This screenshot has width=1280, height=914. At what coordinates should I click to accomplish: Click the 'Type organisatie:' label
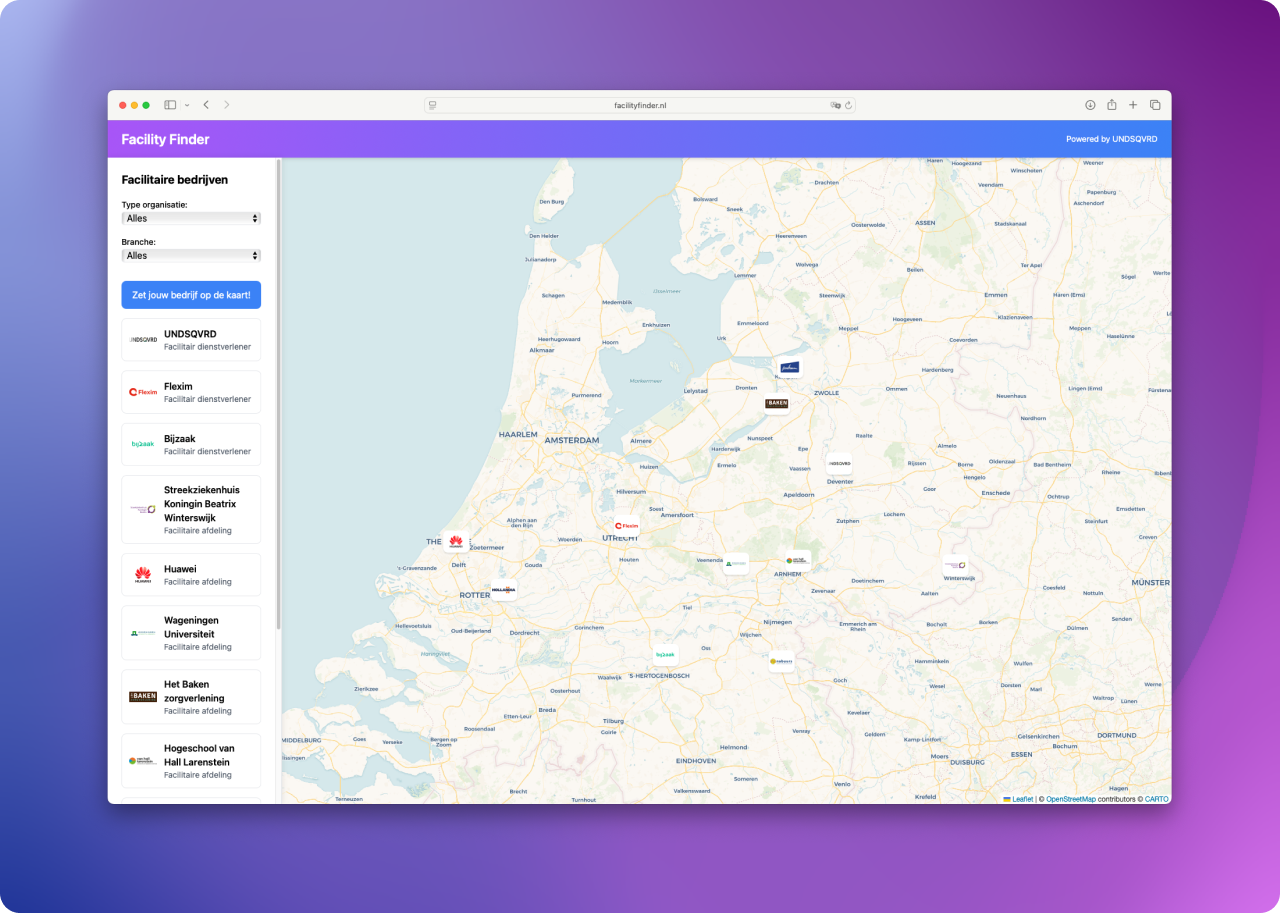155,205
